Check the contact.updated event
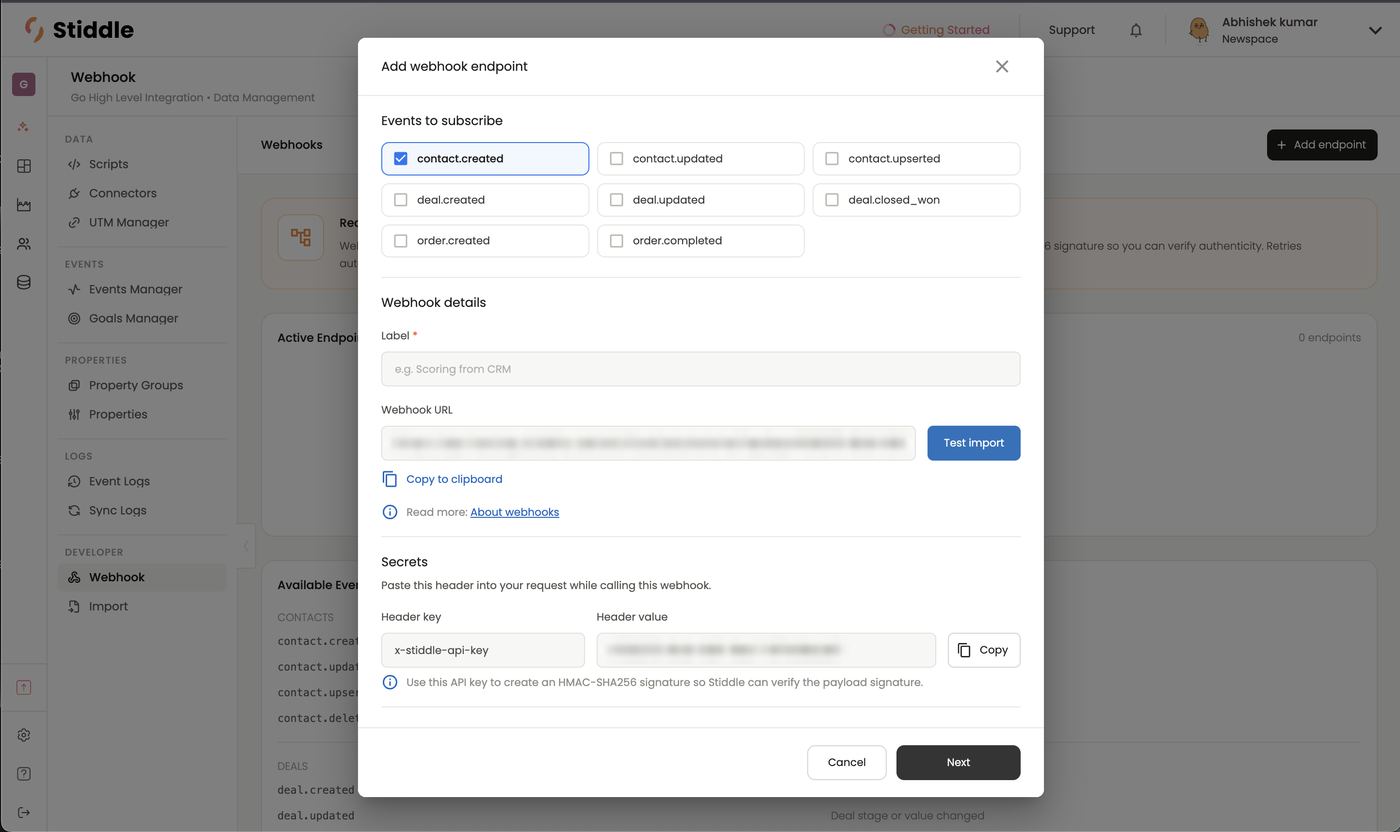1400x832 pixels. coord(617,159)
